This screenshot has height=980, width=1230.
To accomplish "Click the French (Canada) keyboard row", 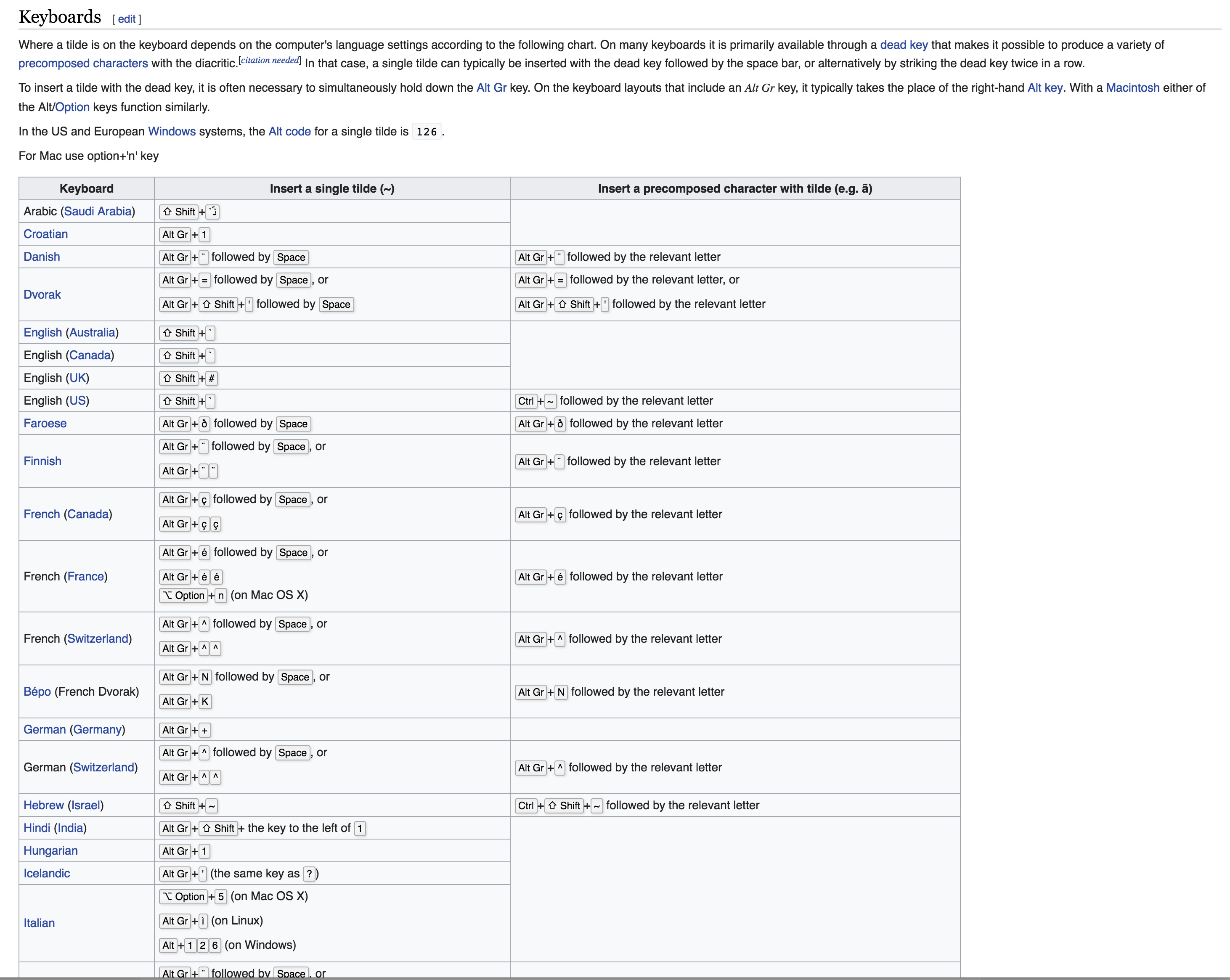I will (x=68, y=513).
